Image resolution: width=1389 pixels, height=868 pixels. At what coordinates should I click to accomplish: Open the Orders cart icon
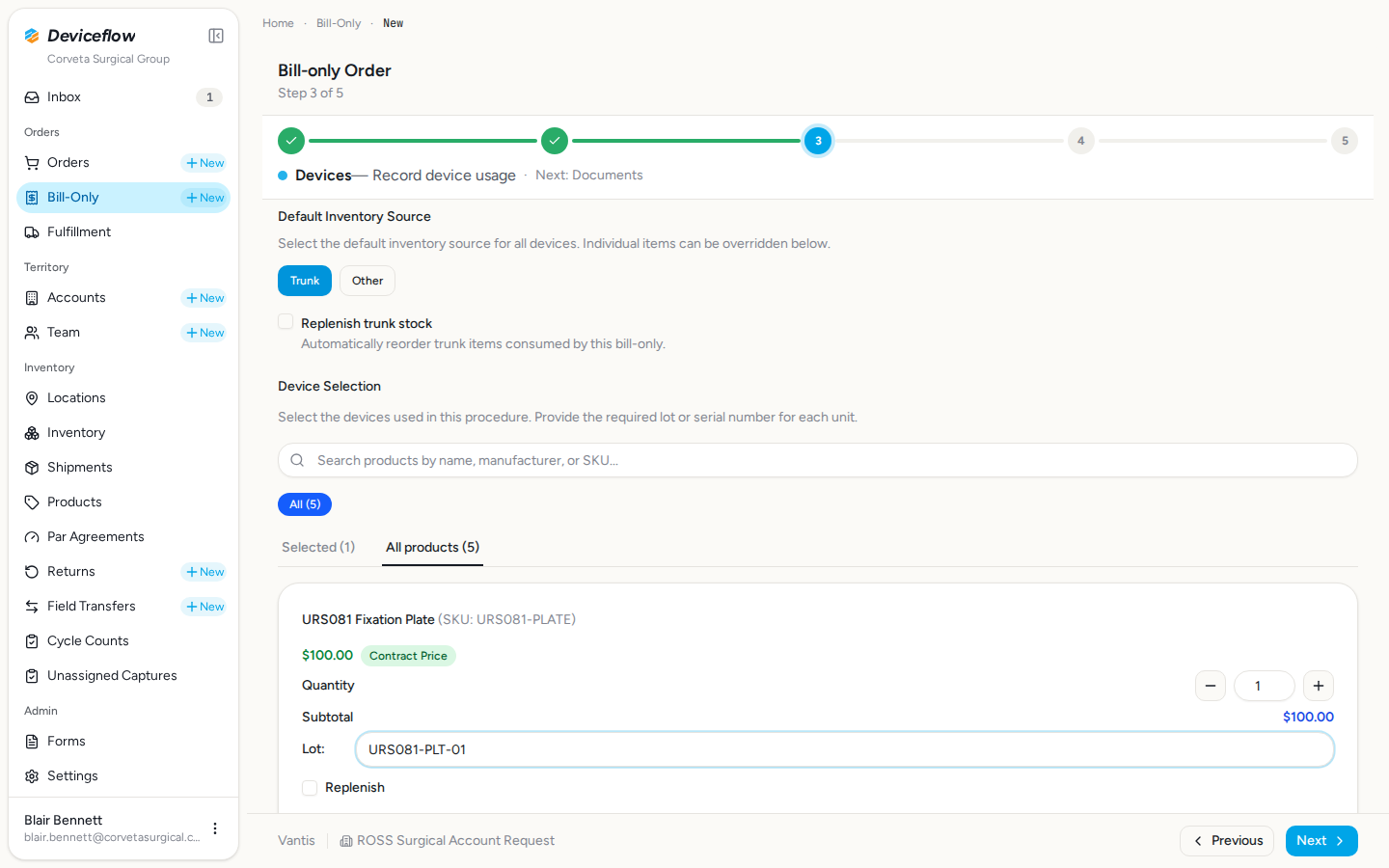[32, 163]
